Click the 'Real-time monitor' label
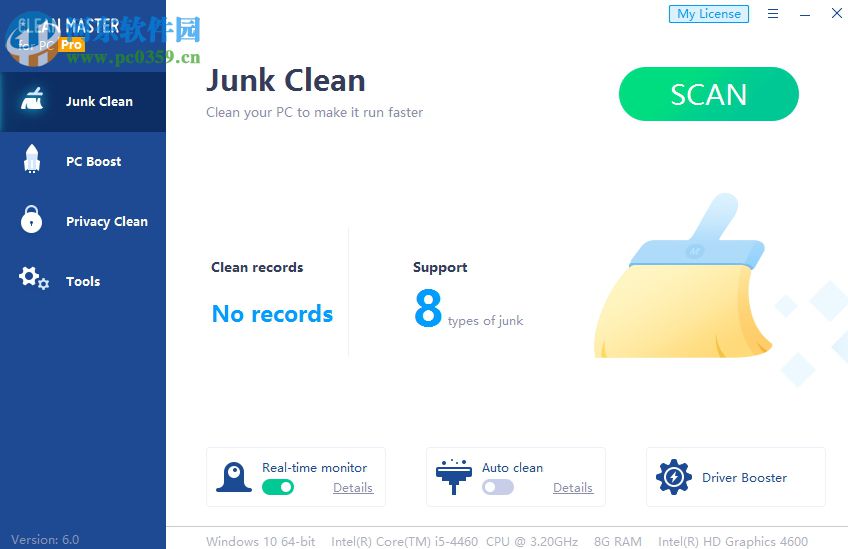The image size is (848, 549). coord(314,467)
